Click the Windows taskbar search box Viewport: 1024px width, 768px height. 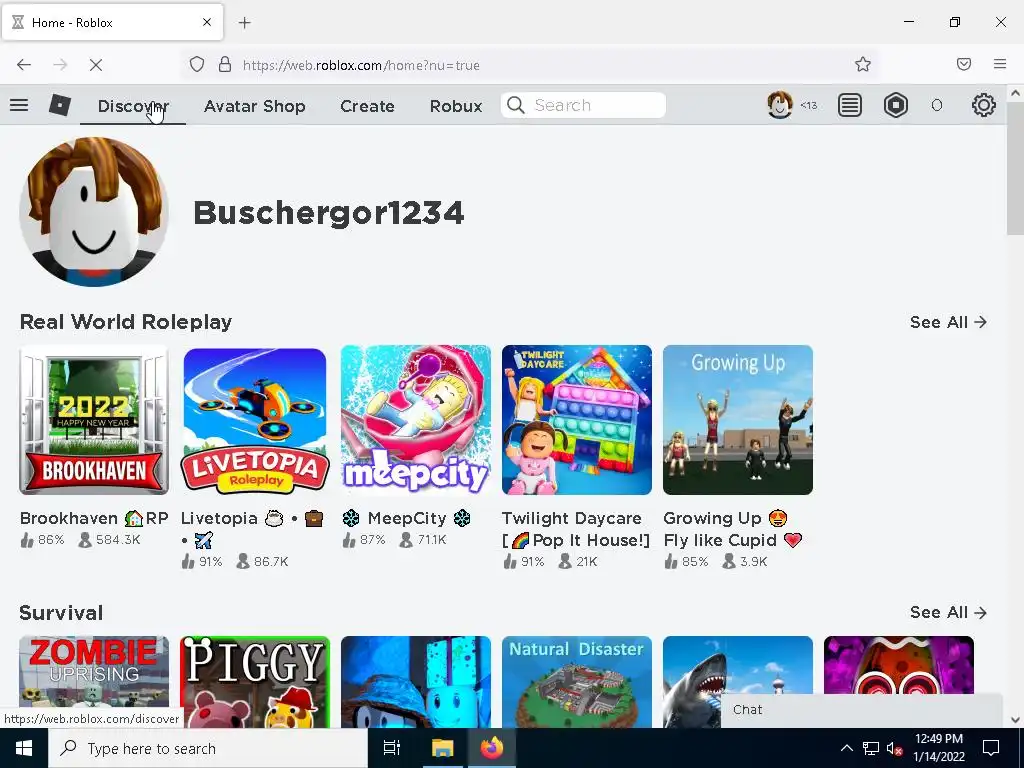coord(208,748)
